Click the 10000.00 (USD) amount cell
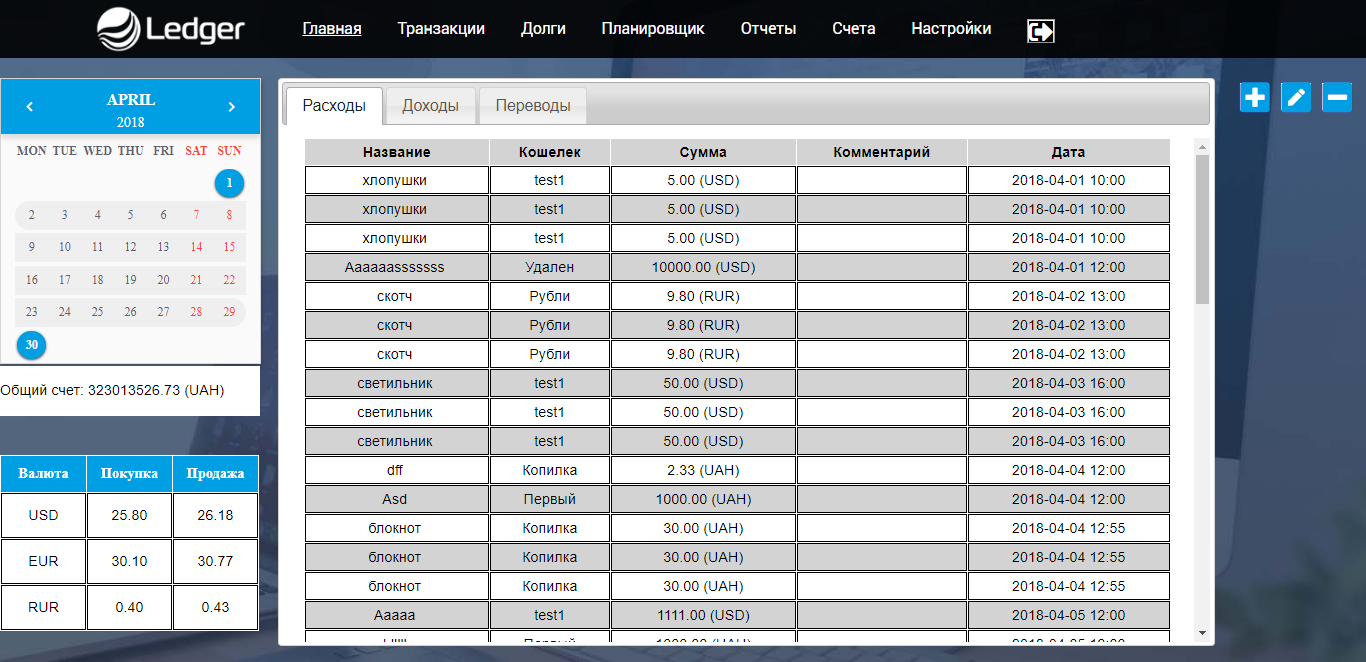 (703, 267)
